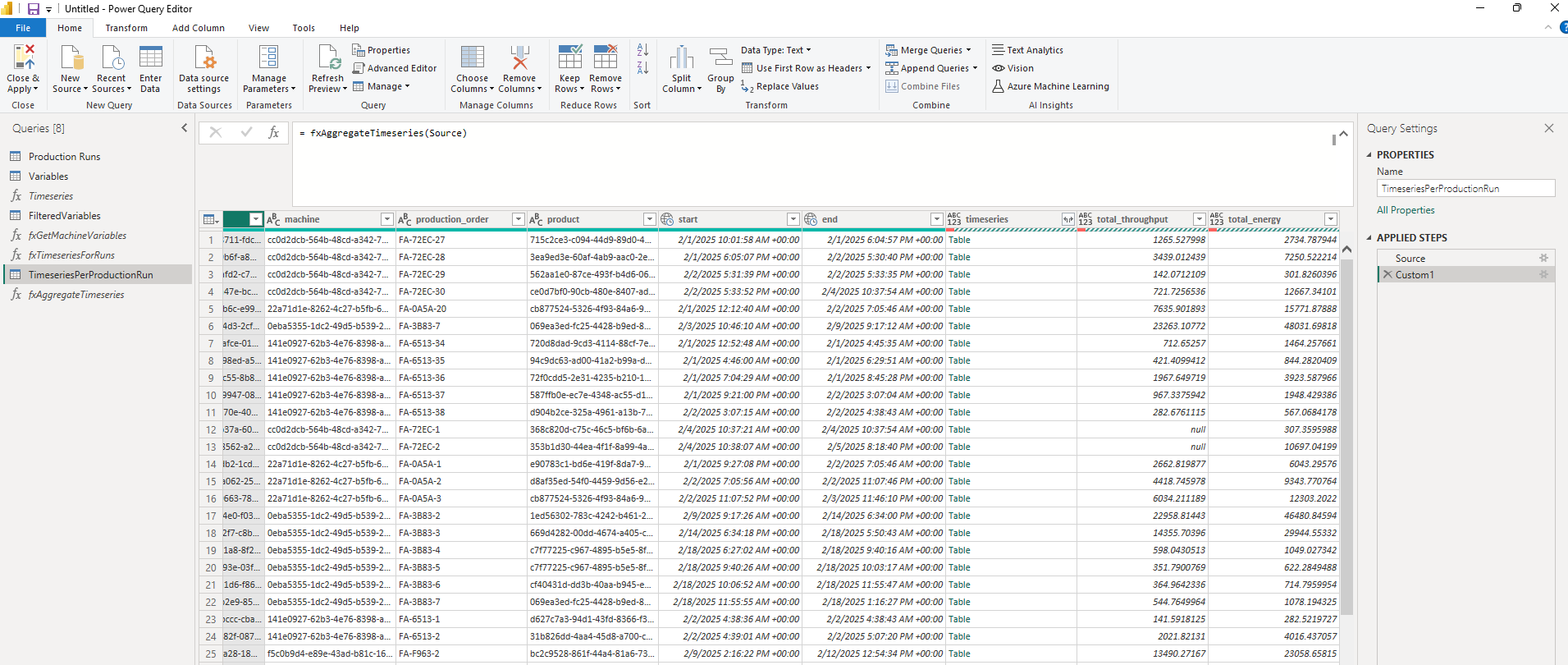Click the query Name input field

(x=1465, y=189)
